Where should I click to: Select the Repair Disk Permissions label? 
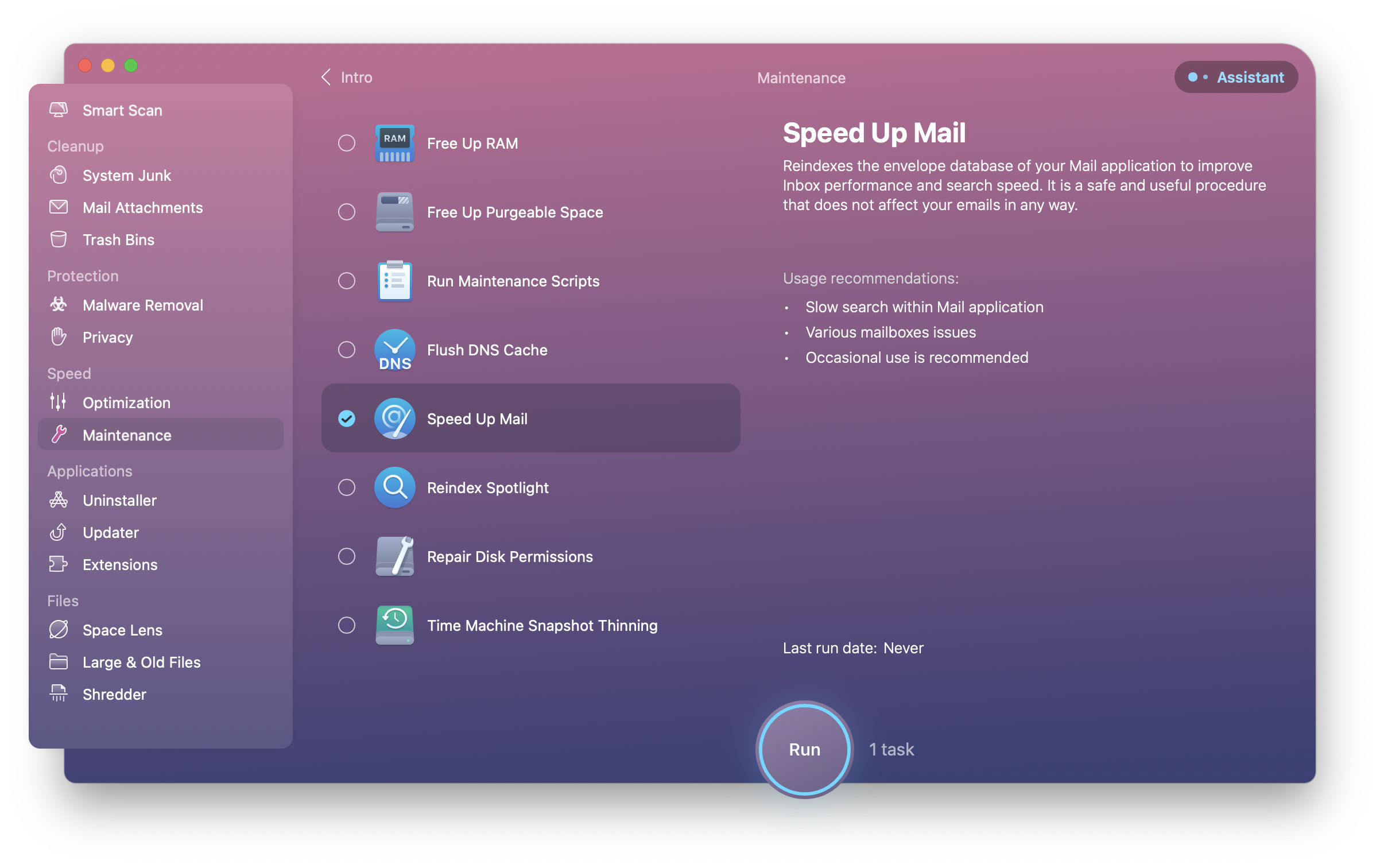click(x=510, y=557)
